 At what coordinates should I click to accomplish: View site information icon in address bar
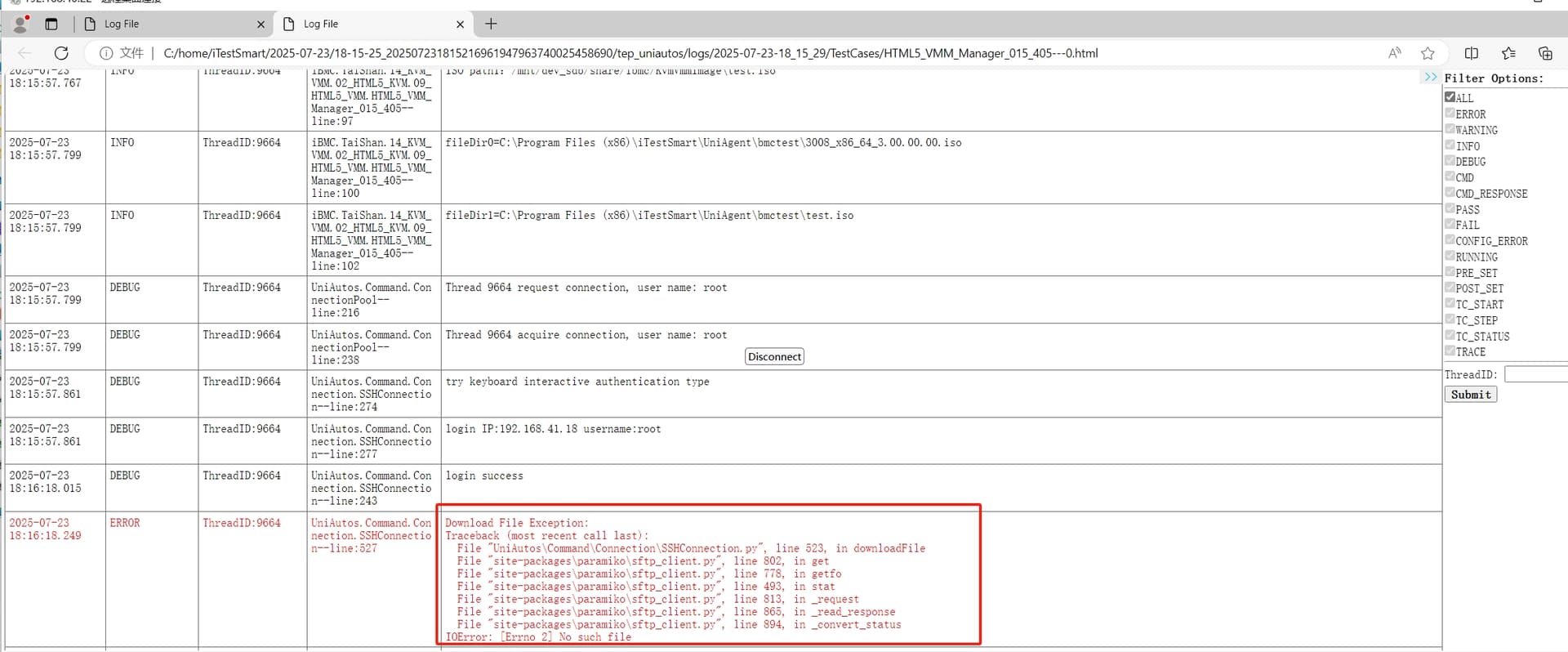point(106,53)
